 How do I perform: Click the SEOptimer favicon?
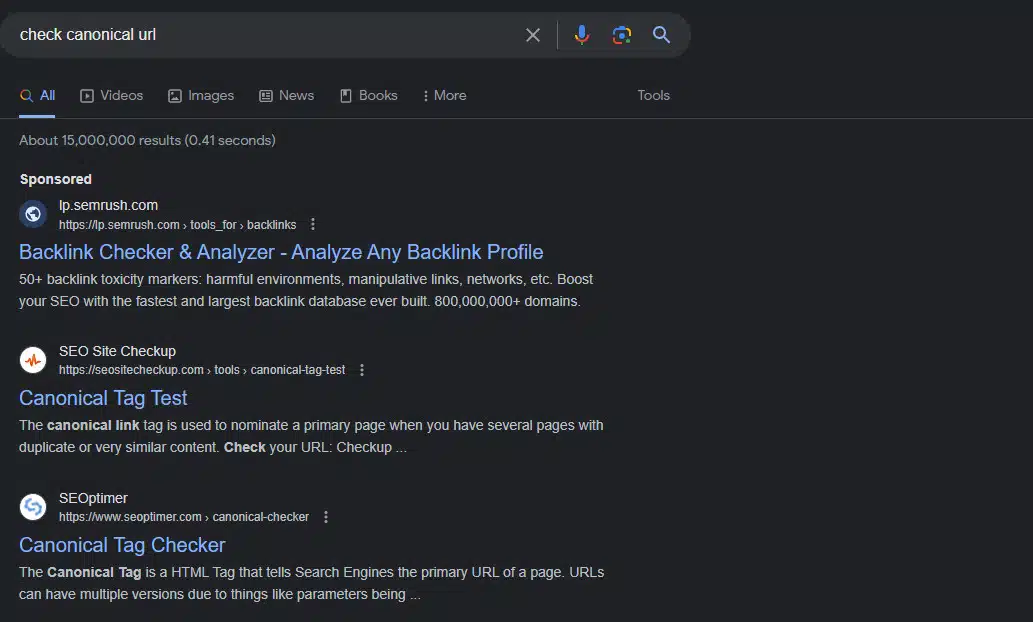click(x=33, y=507)
